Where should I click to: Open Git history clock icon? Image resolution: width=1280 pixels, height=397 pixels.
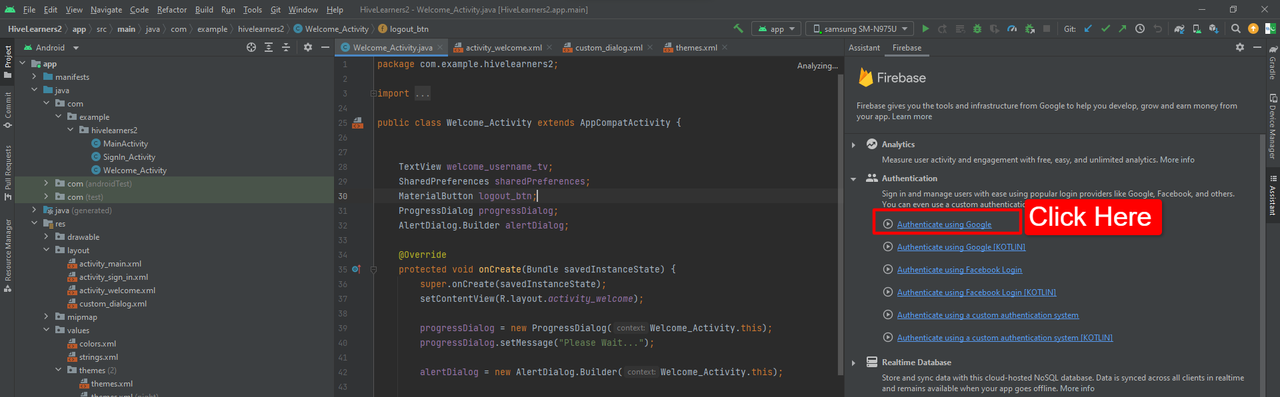click(x=1140, y=29)
